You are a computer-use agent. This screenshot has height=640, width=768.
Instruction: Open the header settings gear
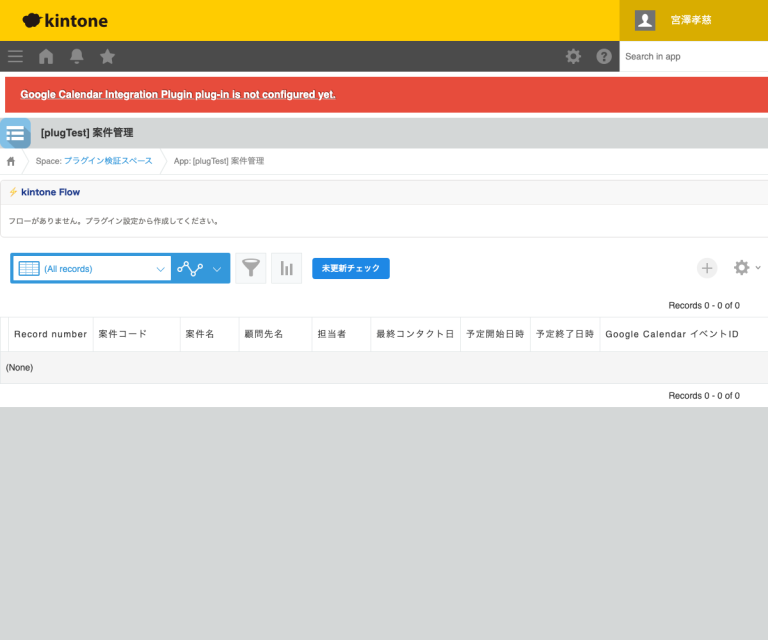coord(573,56)
